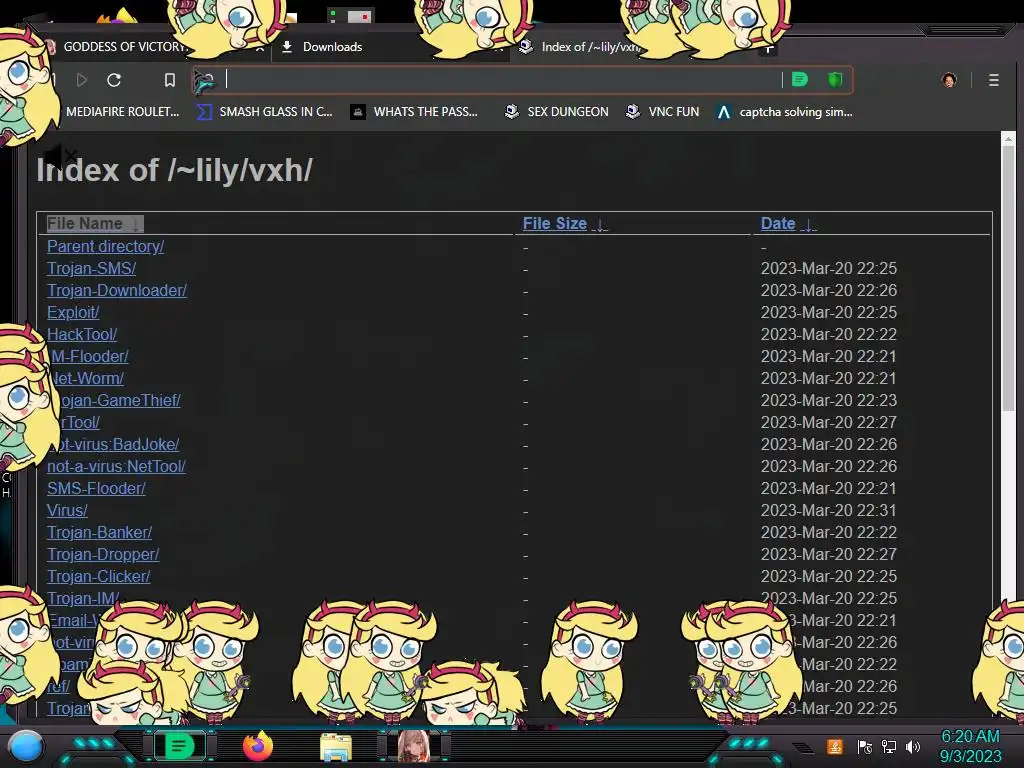Screen dimensions: 1024x768
Task: Open File Explorer from the taskbar
Action: click(x=336, y=747)
